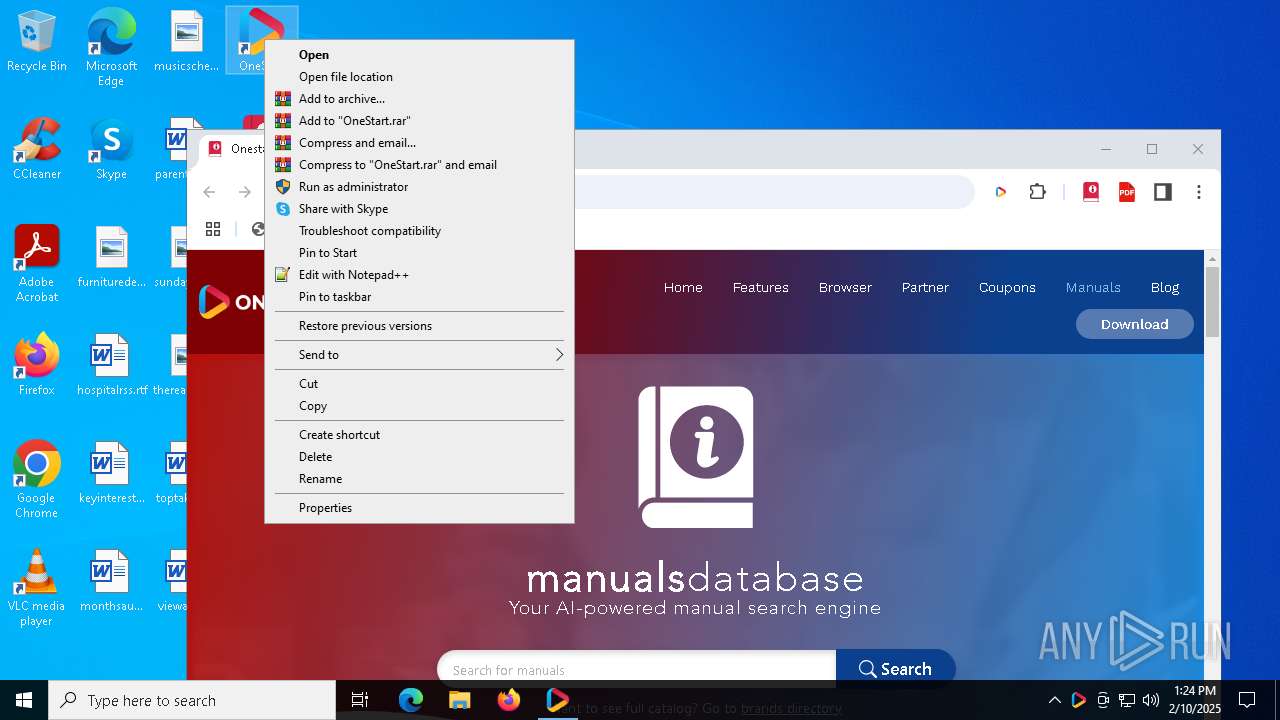Launch Edge from the taskbar

tap(411, 700)
